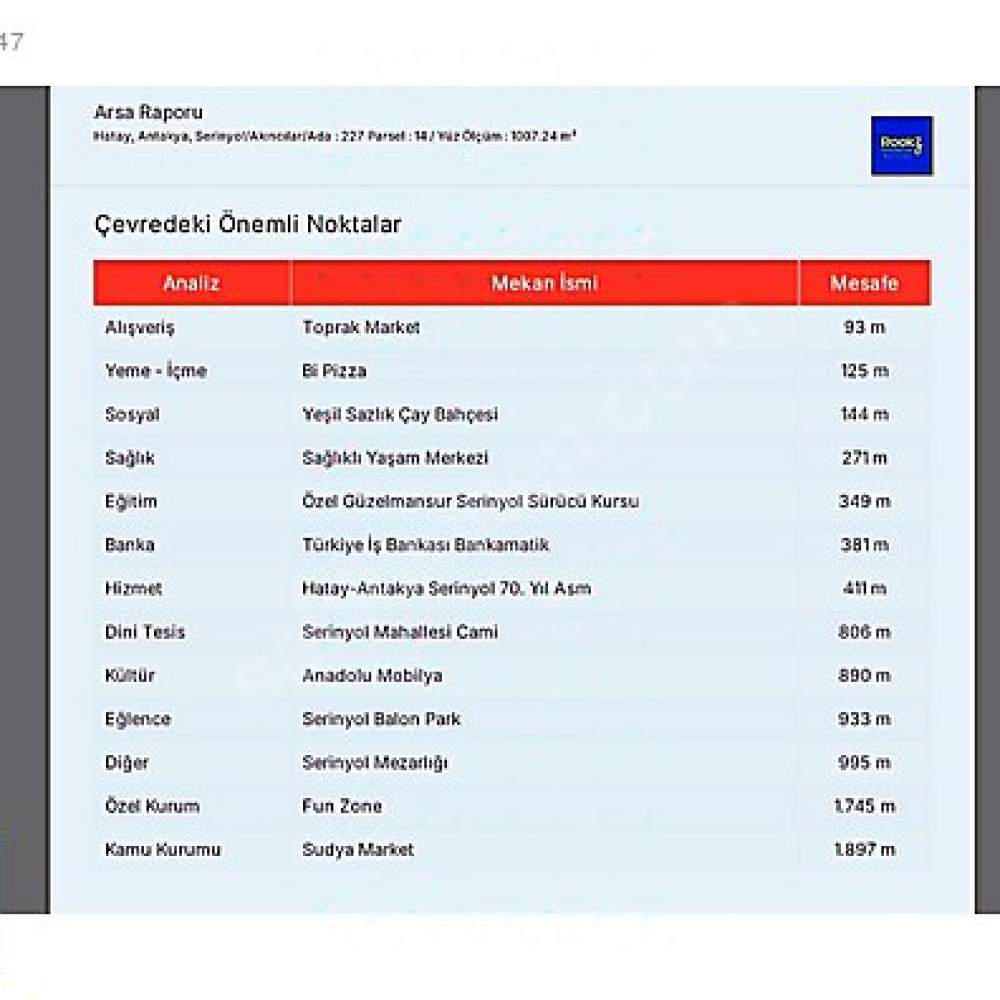Click the 271 m distance value
Viewport: 1000px width, 1000px height.
click(865, 457)
